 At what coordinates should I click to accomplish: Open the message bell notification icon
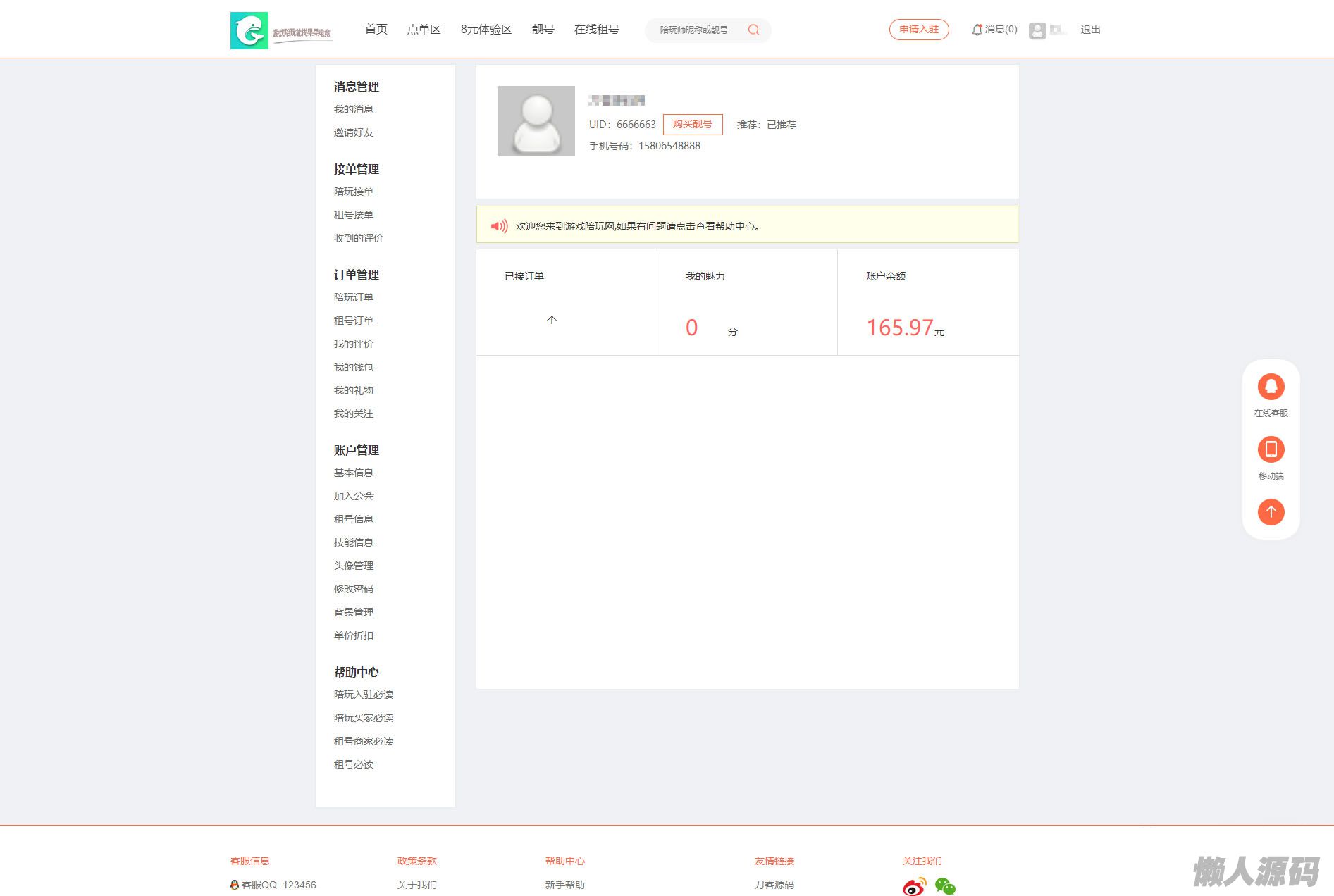coord(977,30)
